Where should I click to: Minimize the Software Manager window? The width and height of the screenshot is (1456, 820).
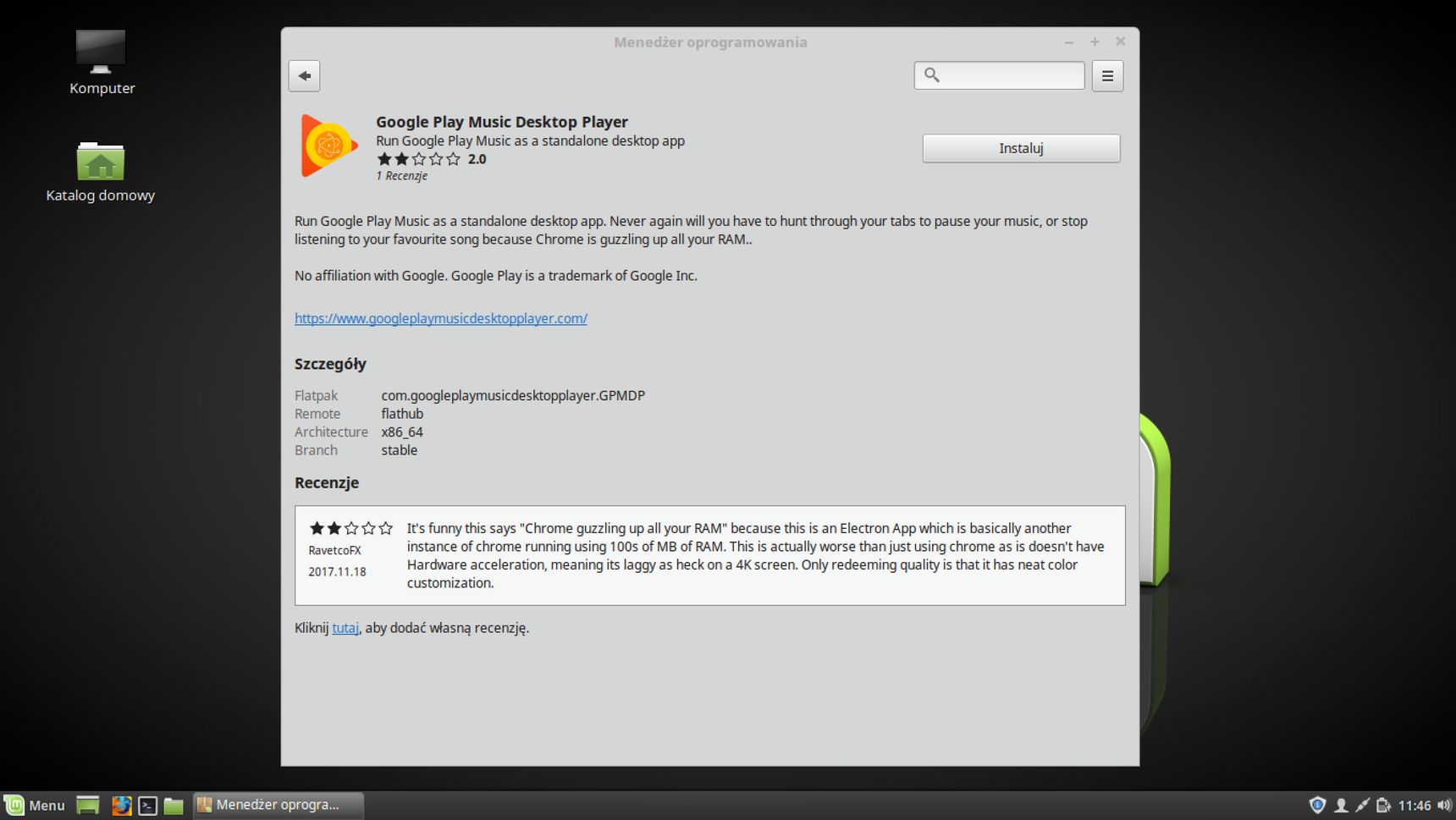point(1069,41)
